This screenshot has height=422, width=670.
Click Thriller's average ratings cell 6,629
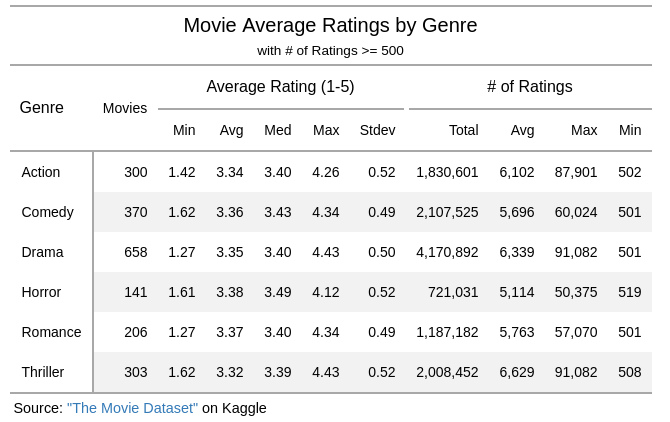pyautogui.click(x=517, y=372)
